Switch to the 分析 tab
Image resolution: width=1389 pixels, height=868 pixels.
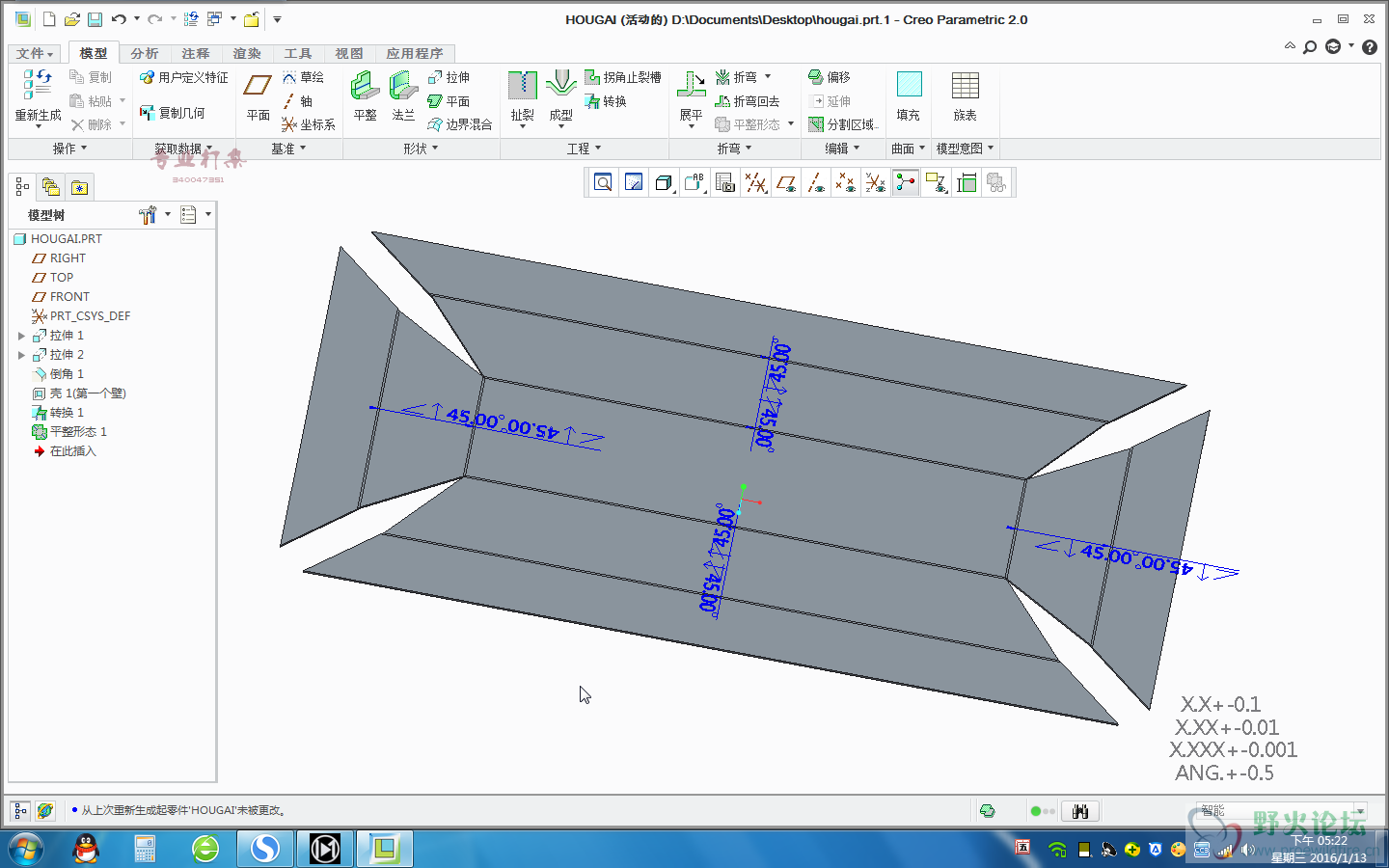(x=145, y=53)
